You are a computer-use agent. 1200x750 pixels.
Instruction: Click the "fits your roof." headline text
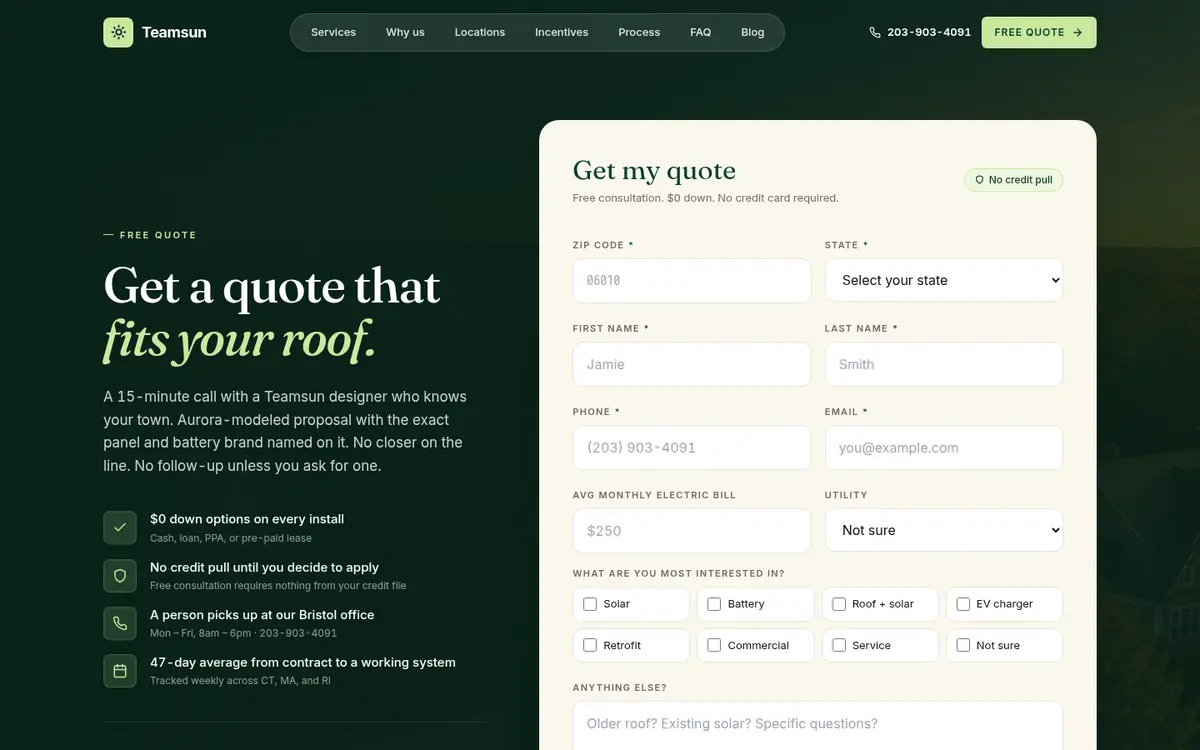pyautogui.click(x=240, y=340)
